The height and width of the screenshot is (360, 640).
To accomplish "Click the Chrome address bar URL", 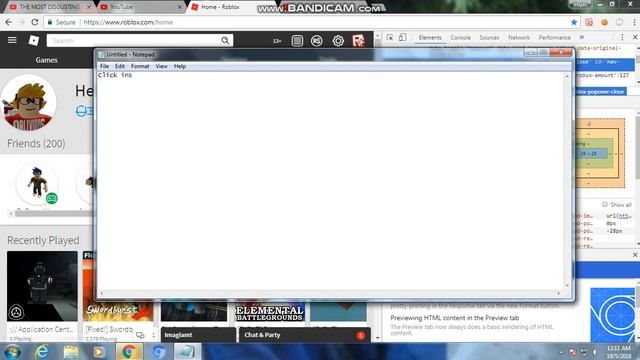I will (128, 22).
